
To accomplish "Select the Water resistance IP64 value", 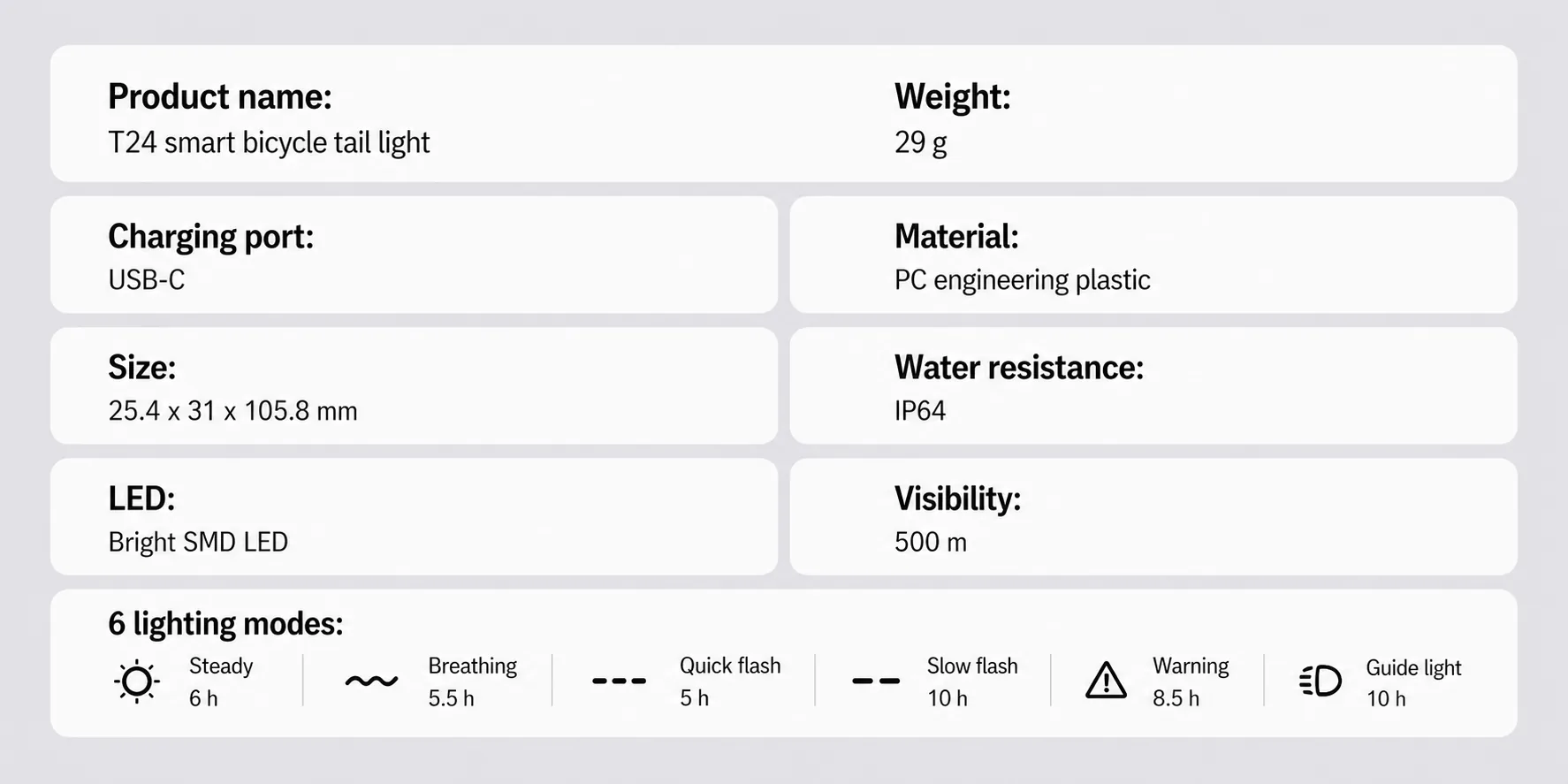I will [x=919, y=411].
